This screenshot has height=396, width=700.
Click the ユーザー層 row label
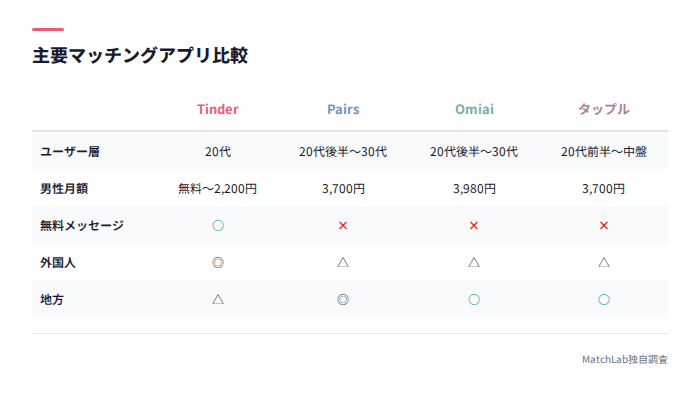tap(70, 152)
